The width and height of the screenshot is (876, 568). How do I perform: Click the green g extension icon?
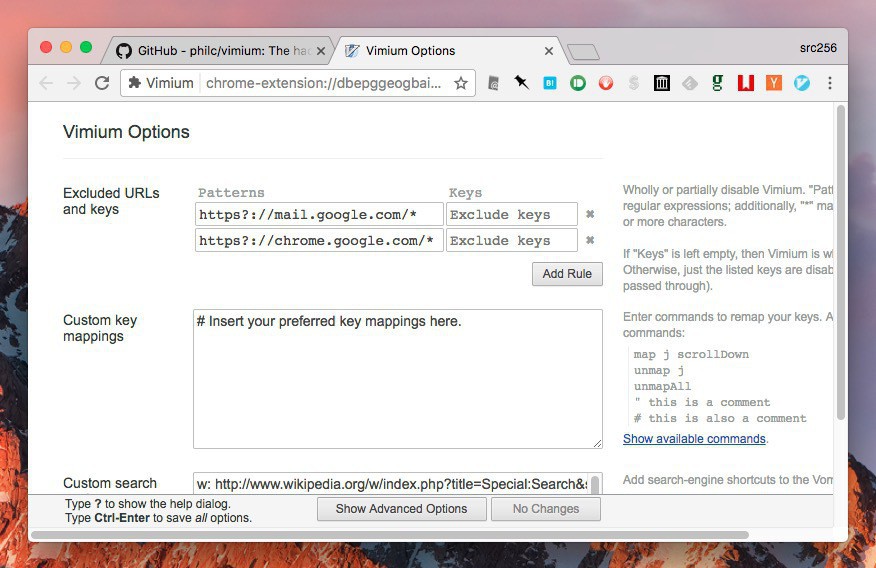(717, 83)
